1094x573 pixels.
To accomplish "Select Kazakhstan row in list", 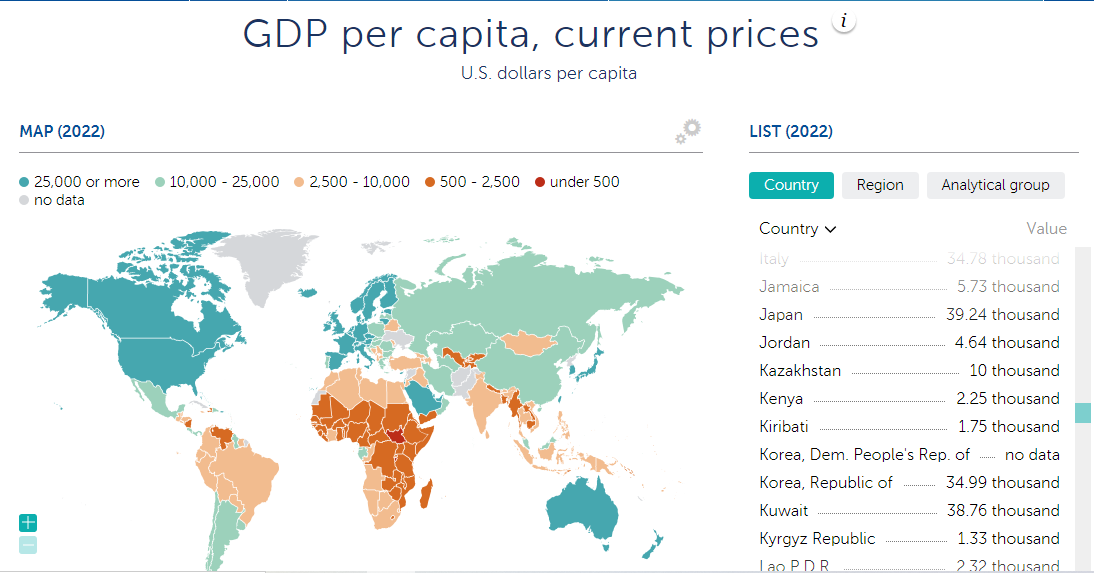I will click(x=800, y=370).
